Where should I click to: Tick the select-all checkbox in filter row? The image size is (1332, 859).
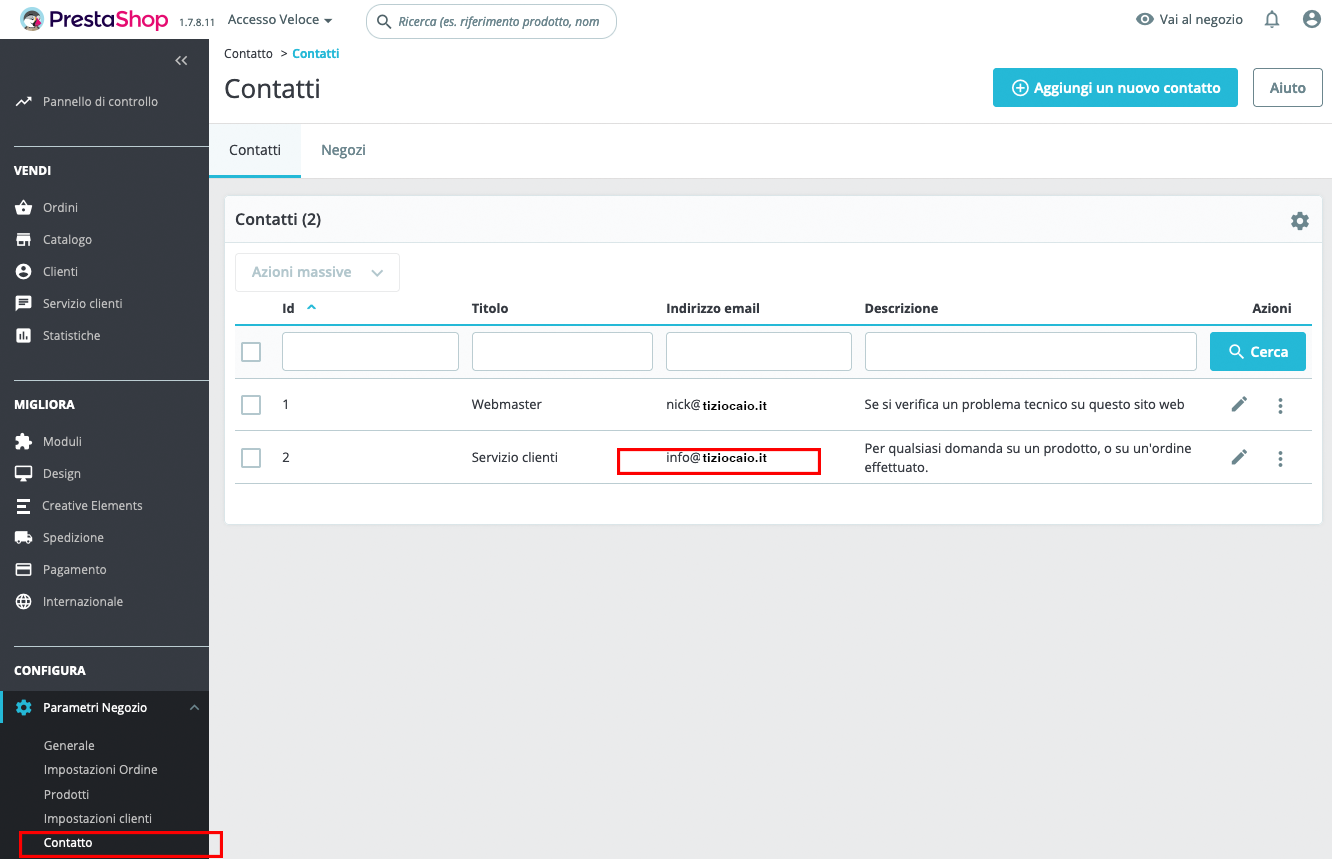tap(251, 352)
